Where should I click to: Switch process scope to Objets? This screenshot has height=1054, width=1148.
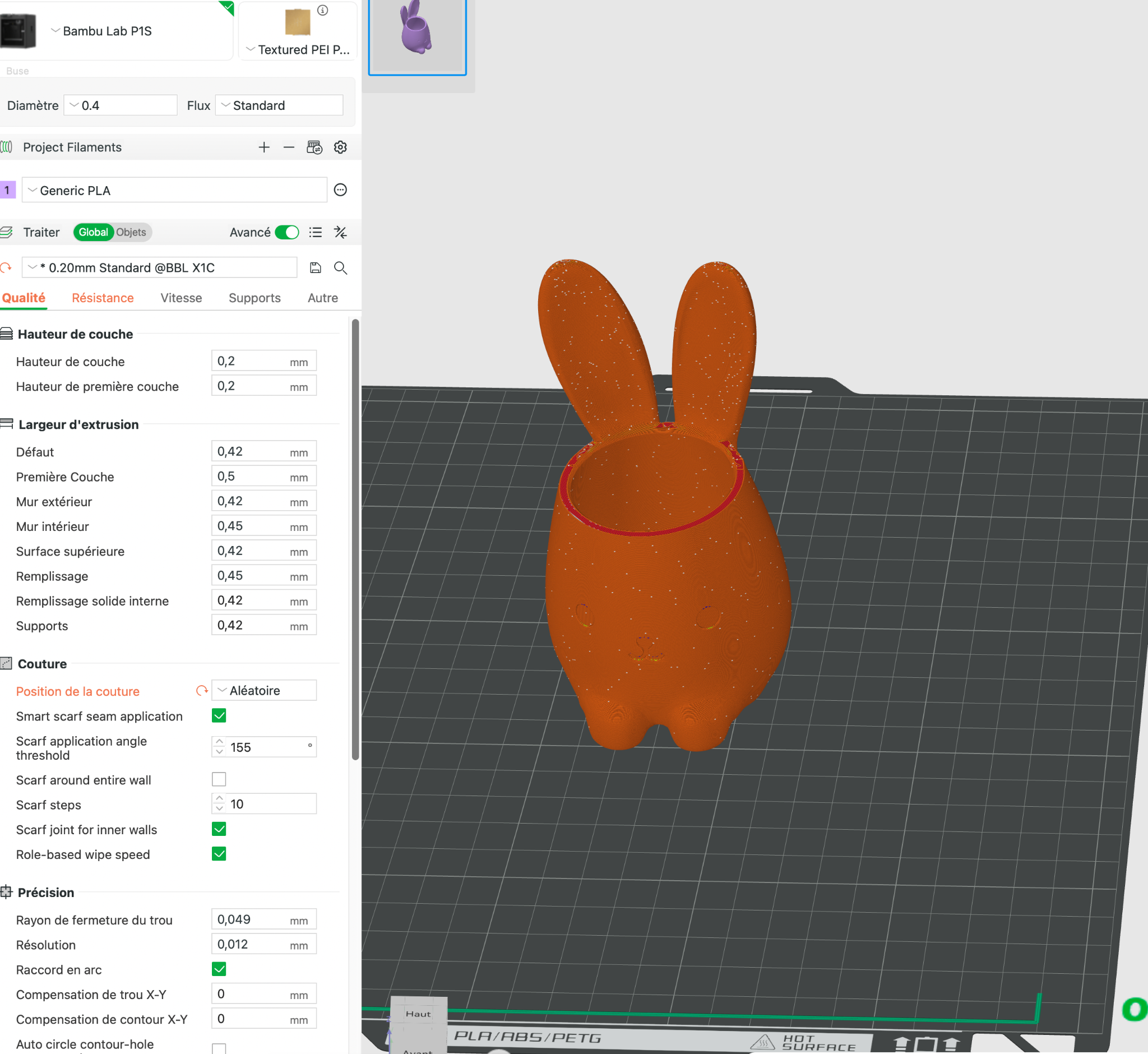pos(131,232)
